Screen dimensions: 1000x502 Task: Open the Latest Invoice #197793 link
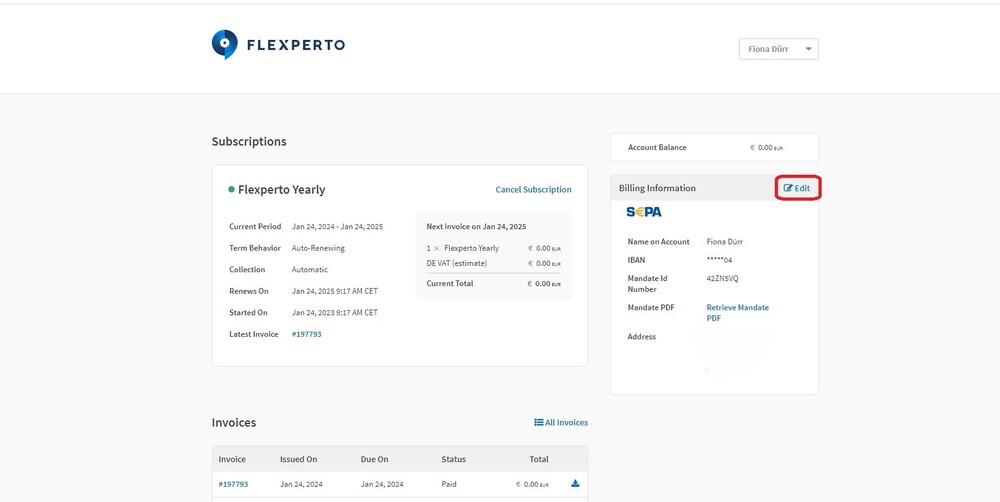[306, 334]
